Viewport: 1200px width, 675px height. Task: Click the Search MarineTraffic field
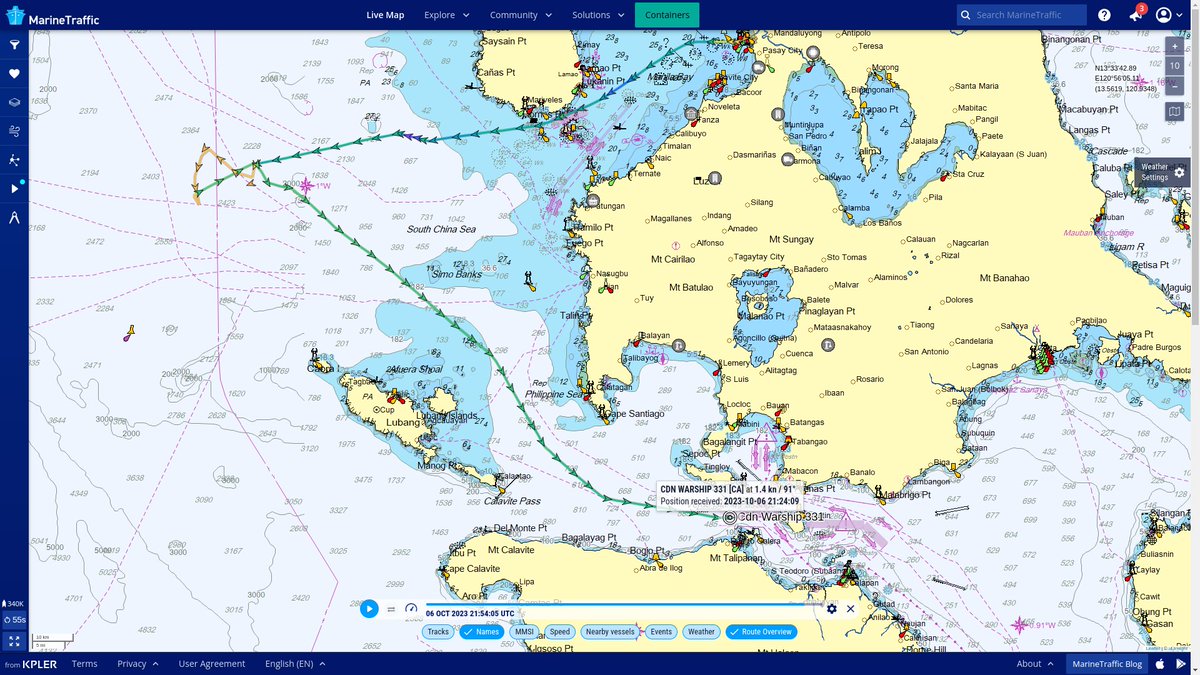click(x=1021, y=15)
